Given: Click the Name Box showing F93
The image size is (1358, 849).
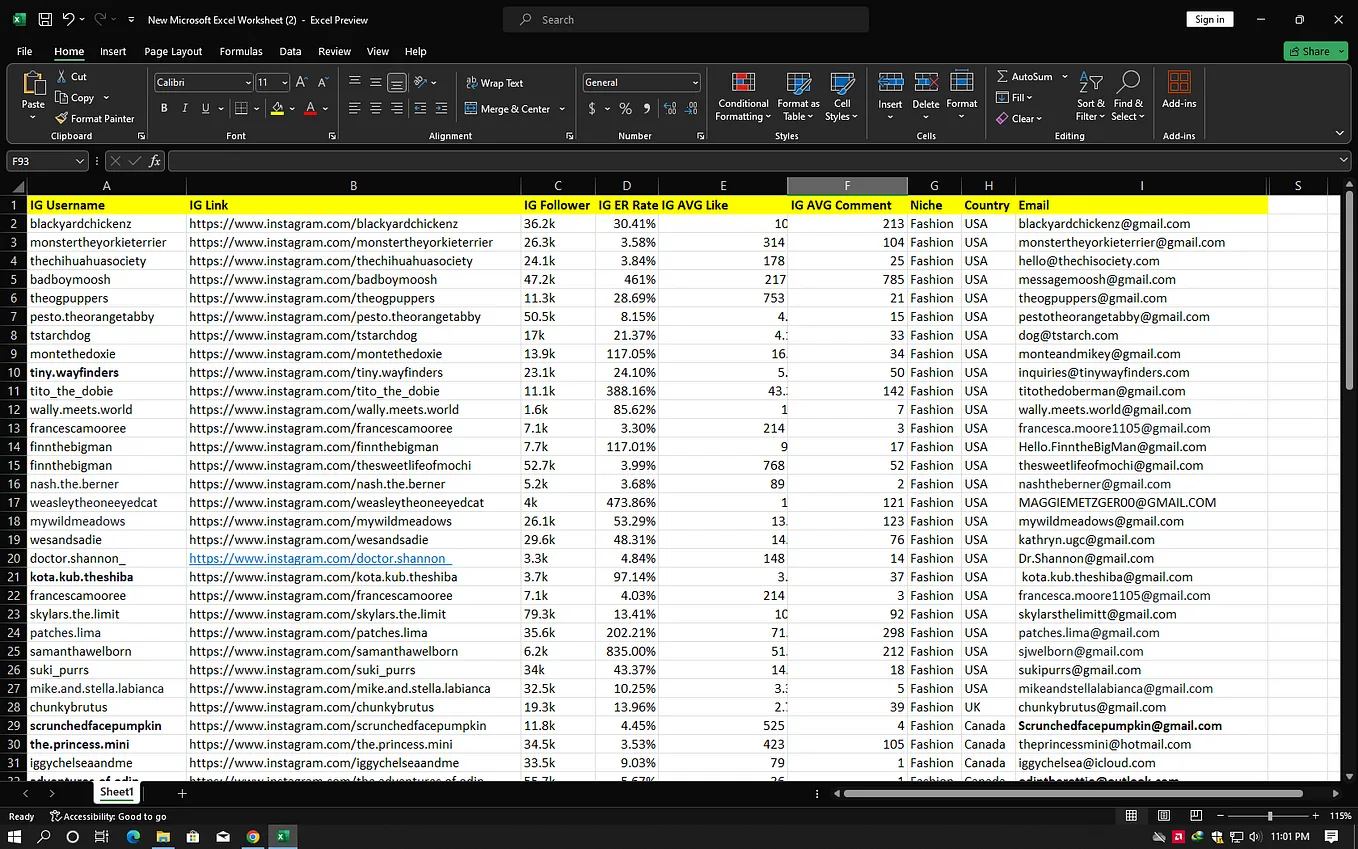Looking at the screenshot, I should [x=49, y=161].
